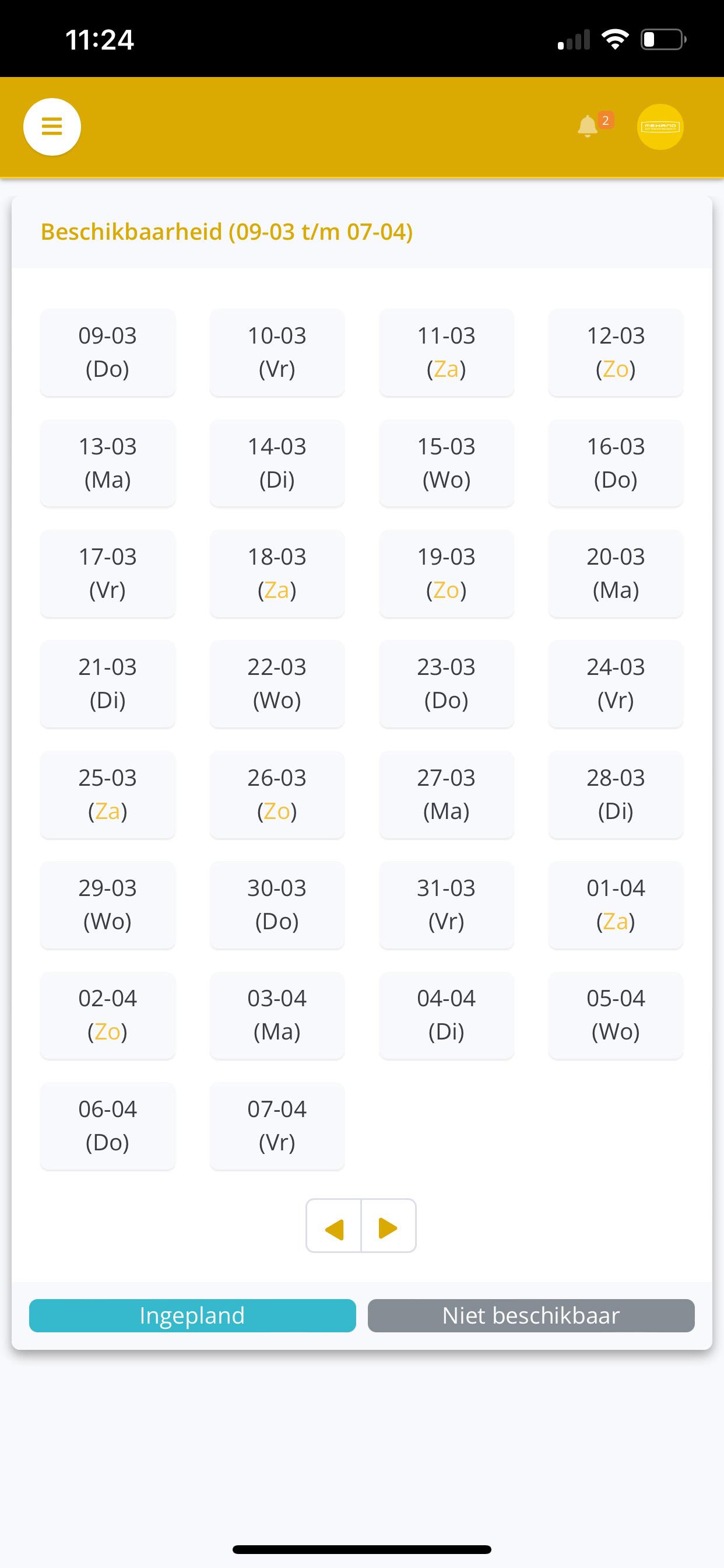Image resolution: width=724 pixels, height=1568 pixels.
Task: Select date tile 22-03 (Wo)
Action: [277, 684]
